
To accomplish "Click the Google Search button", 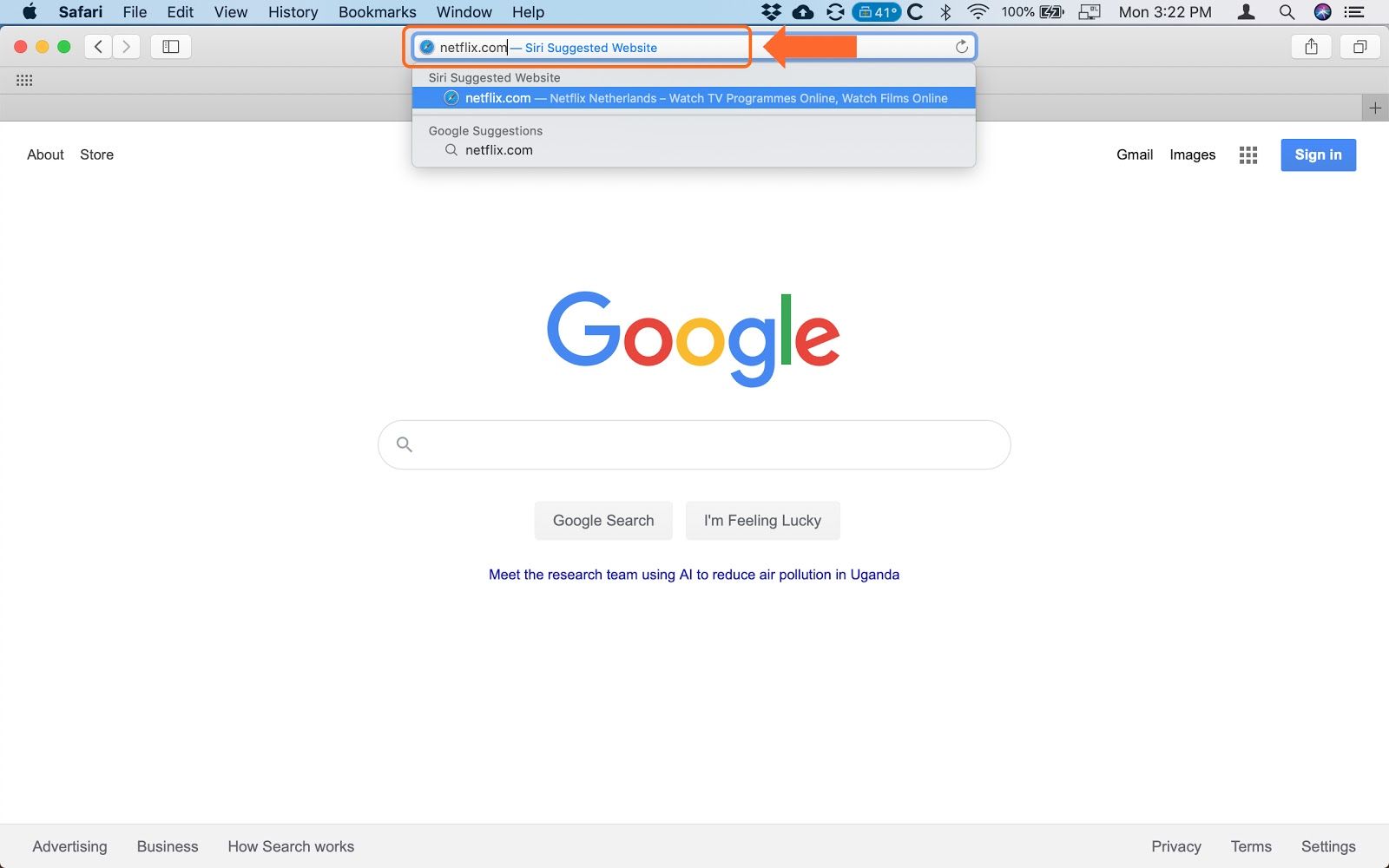I will (x=603, y=521).
